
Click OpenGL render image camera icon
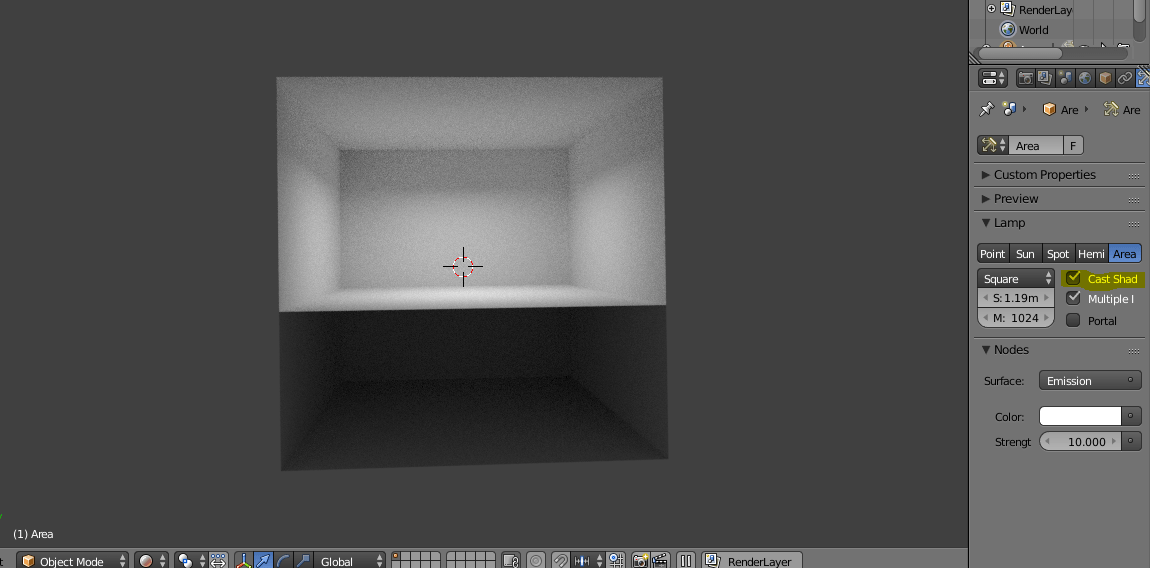pos(640,561)
